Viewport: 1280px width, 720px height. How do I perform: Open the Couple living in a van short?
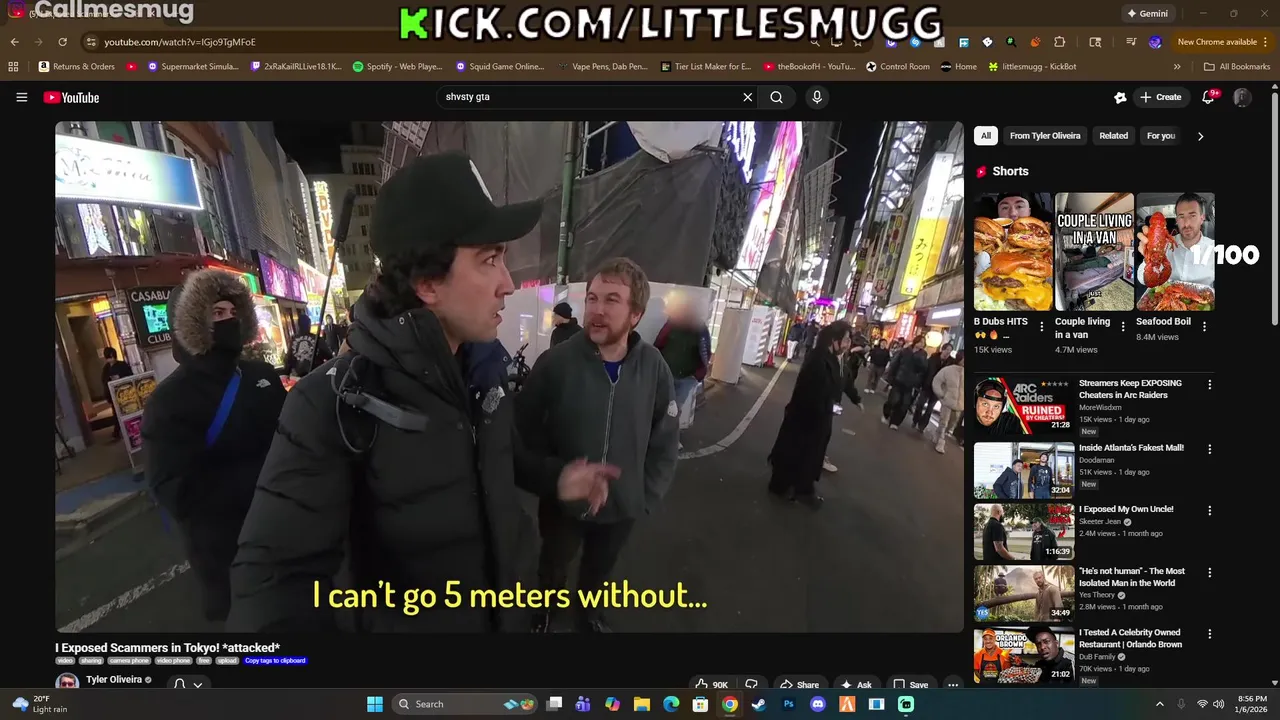pyautogui.click(x=1094, y=252)
